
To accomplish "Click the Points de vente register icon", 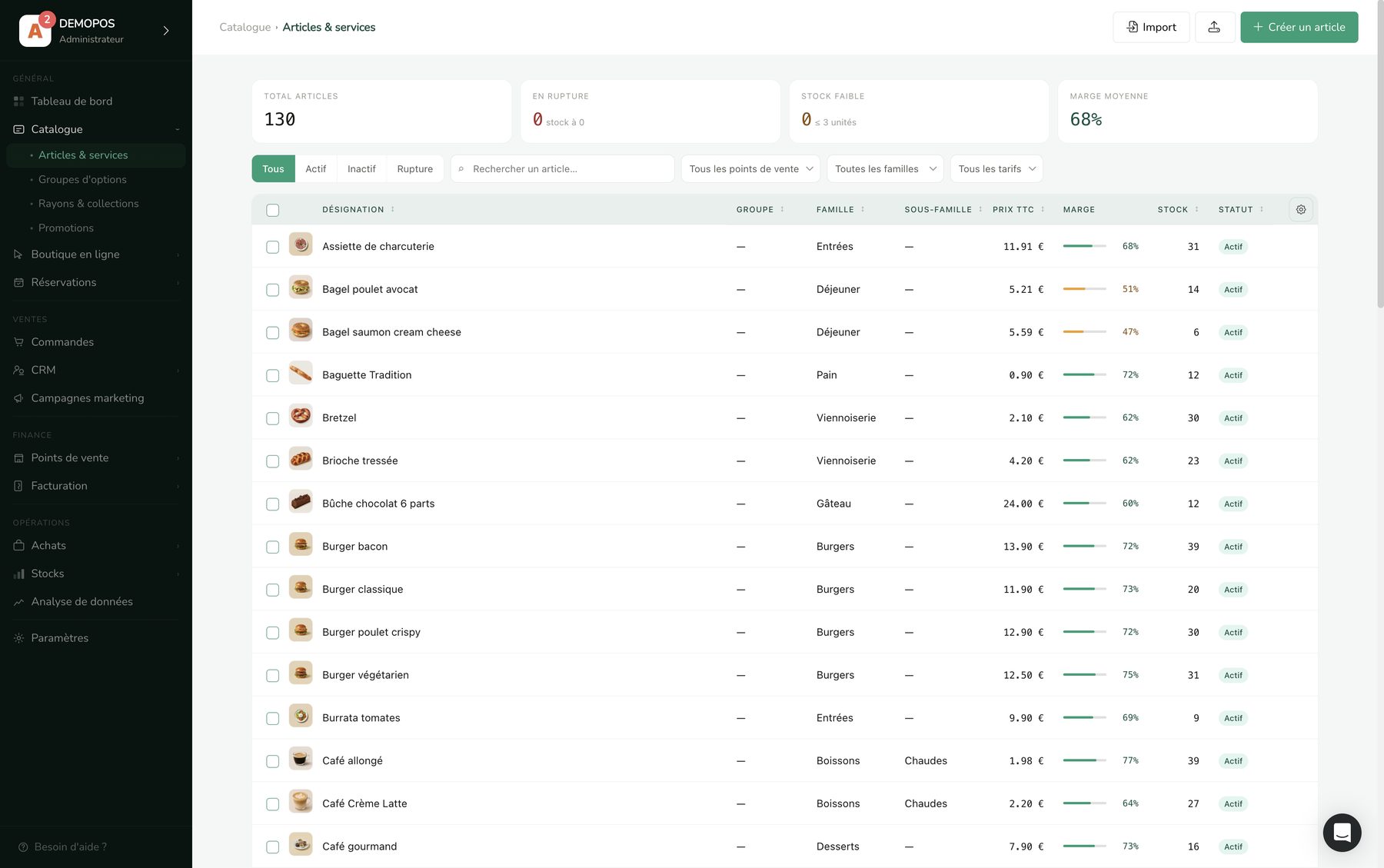I will (x=18, y=458).
